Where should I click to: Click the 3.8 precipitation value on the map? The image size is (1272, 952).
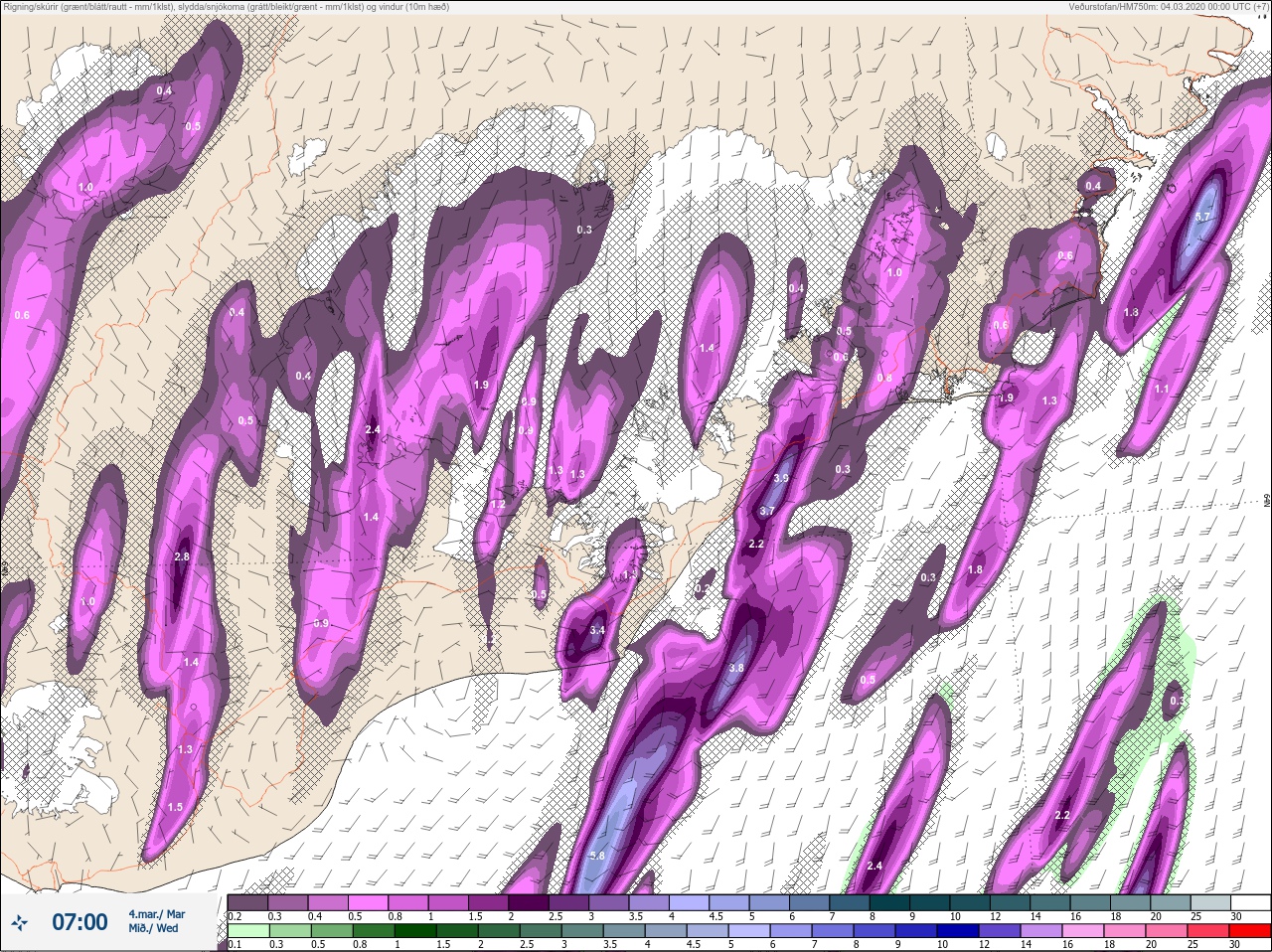736,668
